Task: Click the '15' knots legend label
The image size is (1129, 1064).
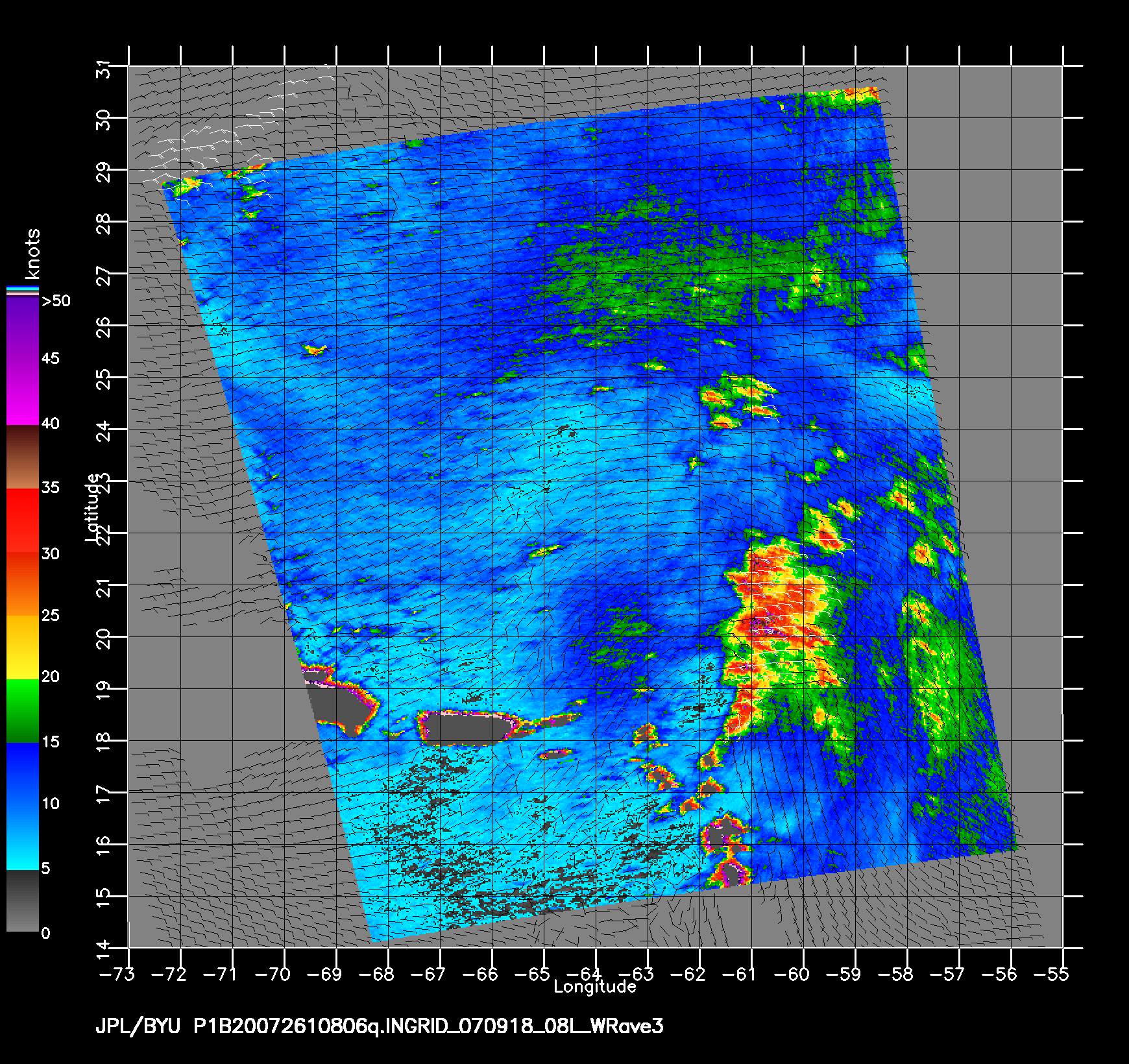Action: (x=51, y=742)
